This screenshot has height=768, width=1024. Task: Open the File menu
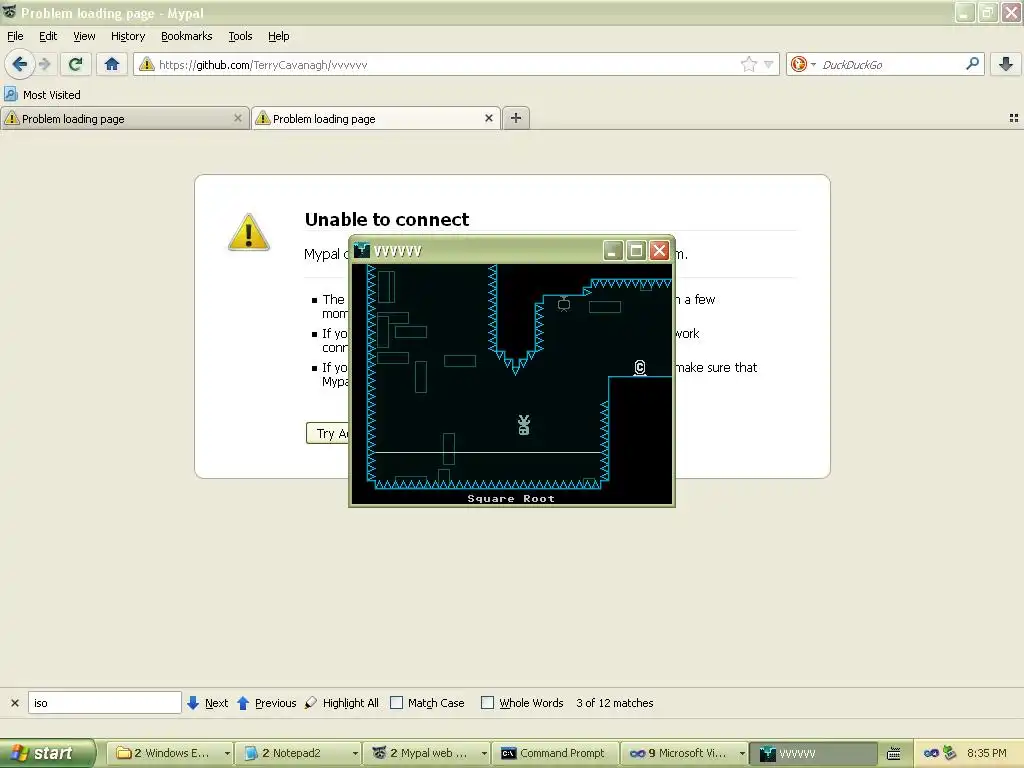click(15, 36)
